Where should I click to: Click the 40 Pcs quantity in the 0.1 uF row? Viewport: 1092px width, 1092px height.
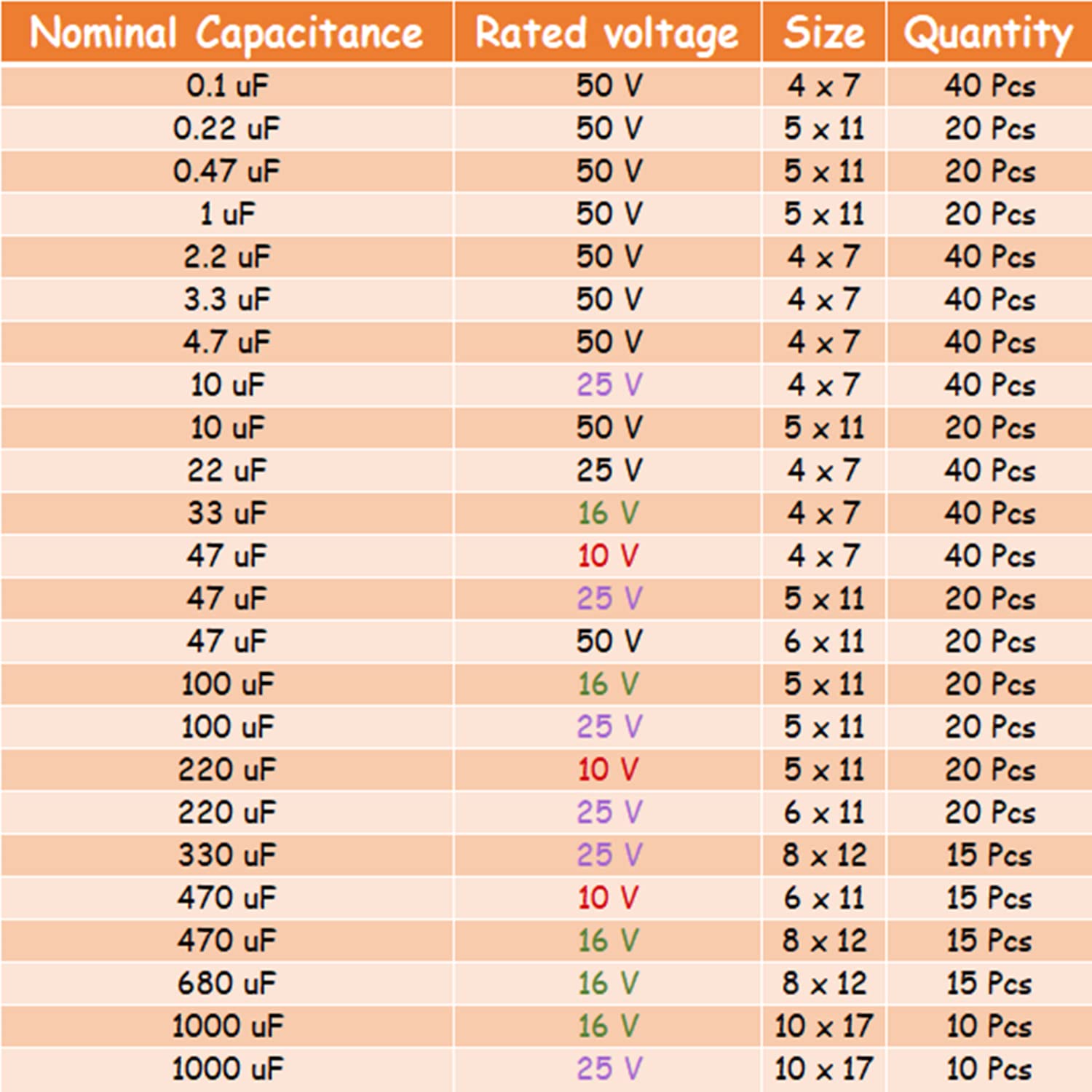989,86
